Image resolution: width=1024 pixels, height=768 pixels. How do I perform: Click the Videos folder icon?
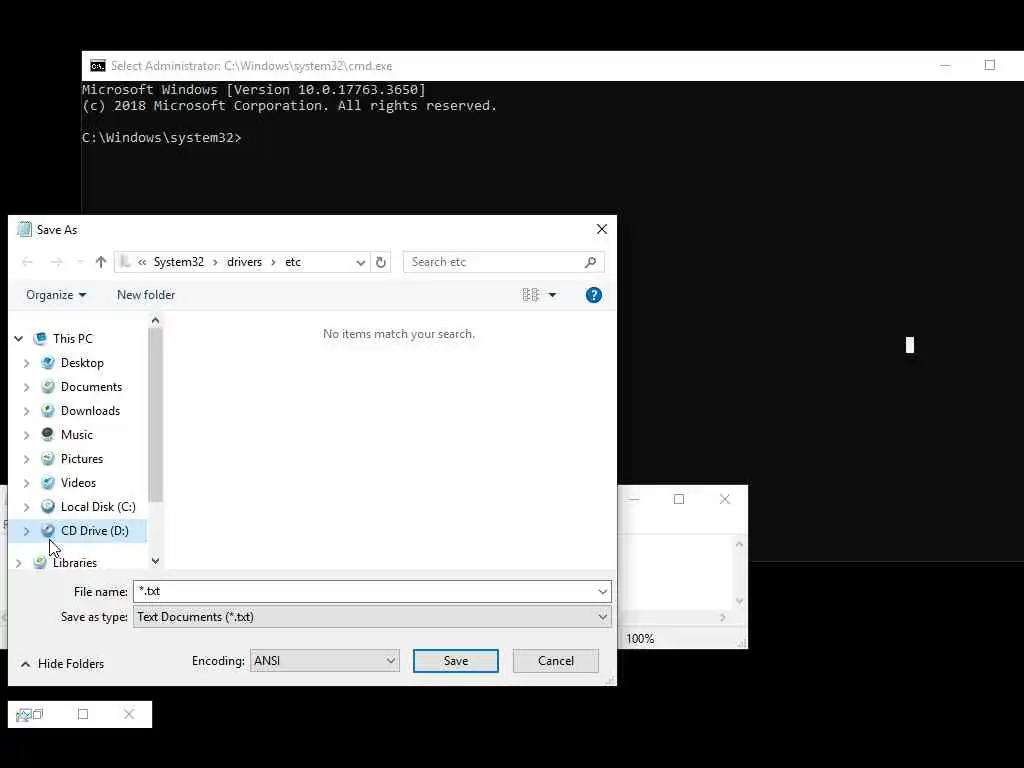pos(48,483)
